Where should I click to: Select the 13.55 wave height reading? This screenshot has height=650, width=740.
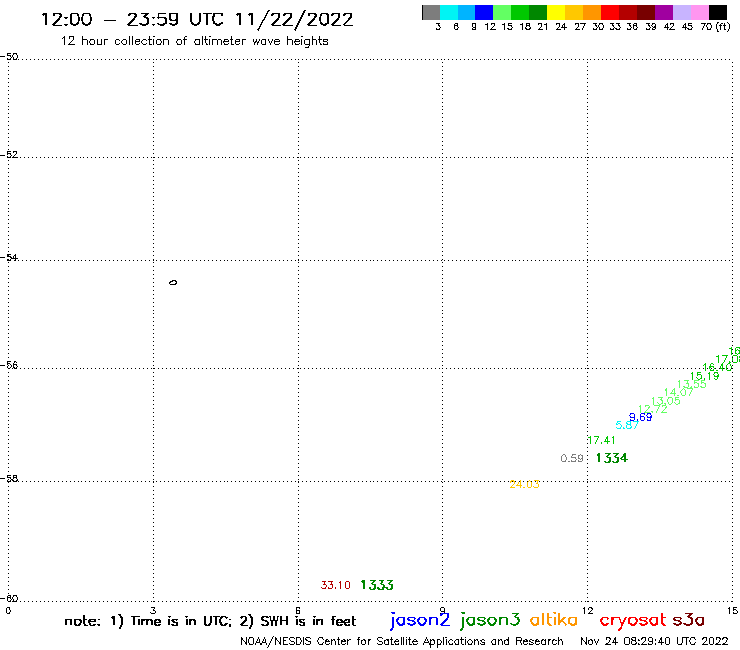click(691, 385)
